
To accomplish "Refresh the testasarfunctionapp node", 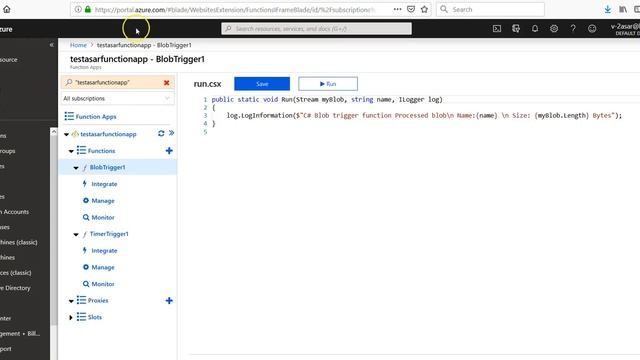I will [x=161, y=133].
